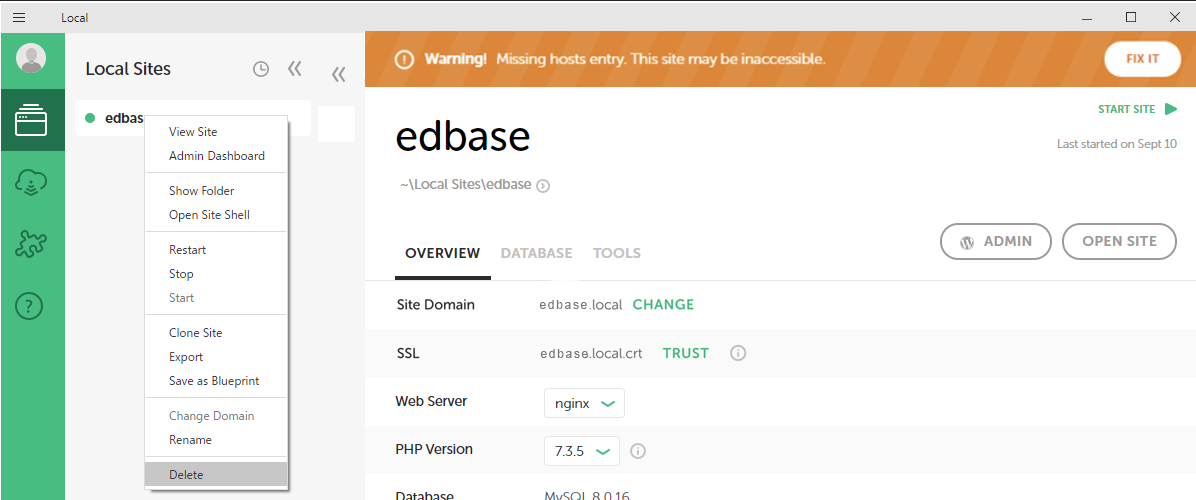This screenshot has height=500, width=1196.
Task: Switch to the Database tab
Action: click(x=536, y=253)
